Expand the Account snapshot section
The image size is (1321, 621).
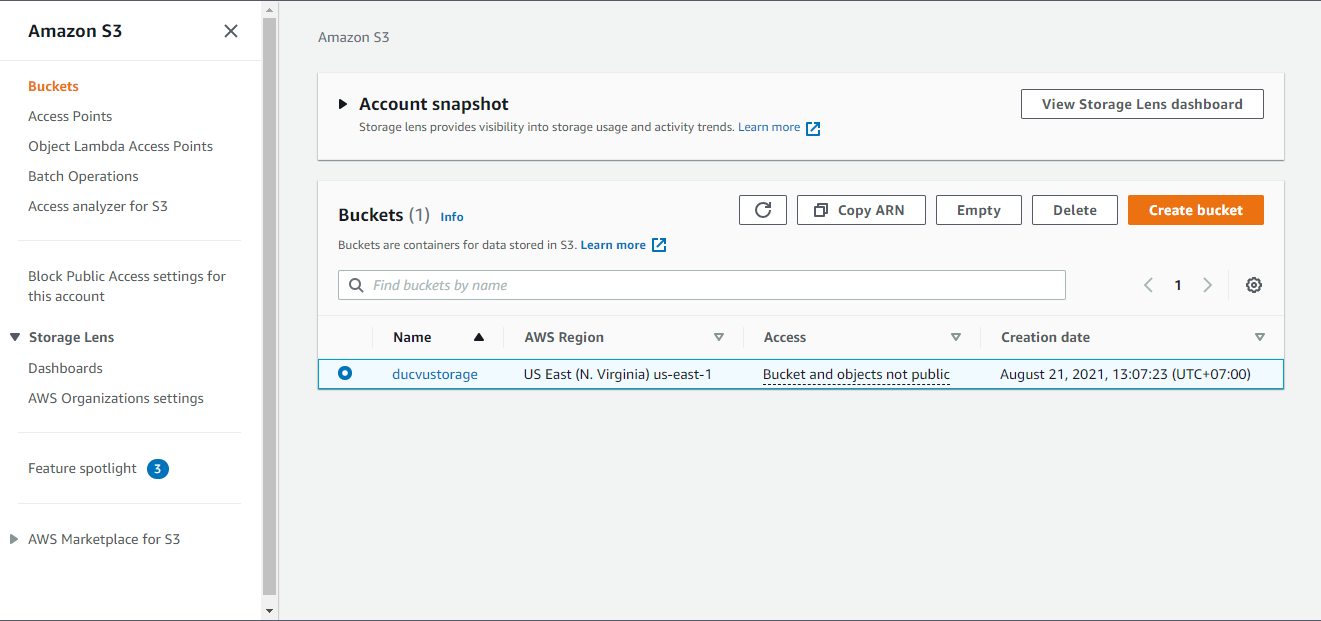tap(343, 104)
